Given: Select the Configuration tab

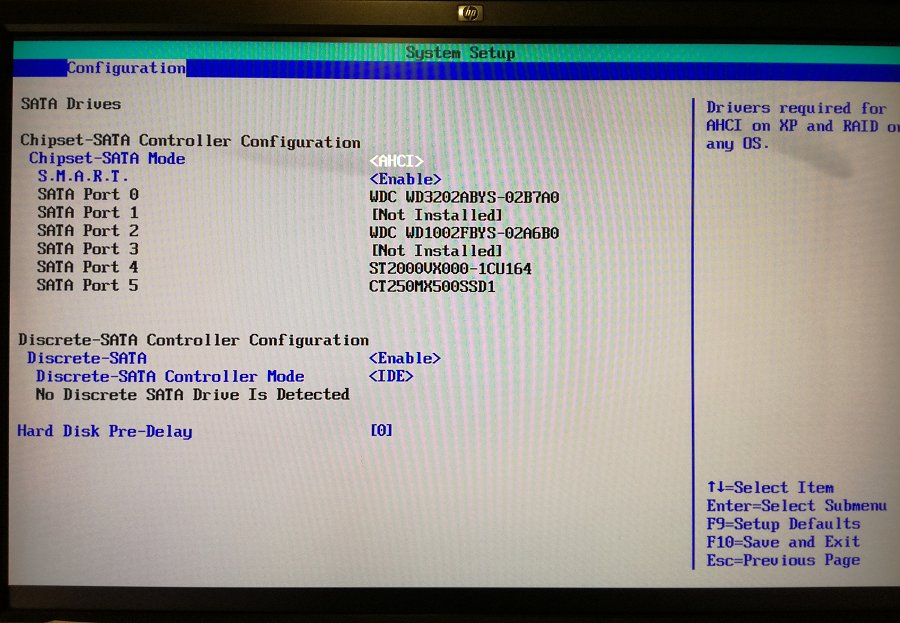Looking at the screenshot, I should tap(126, 68).
